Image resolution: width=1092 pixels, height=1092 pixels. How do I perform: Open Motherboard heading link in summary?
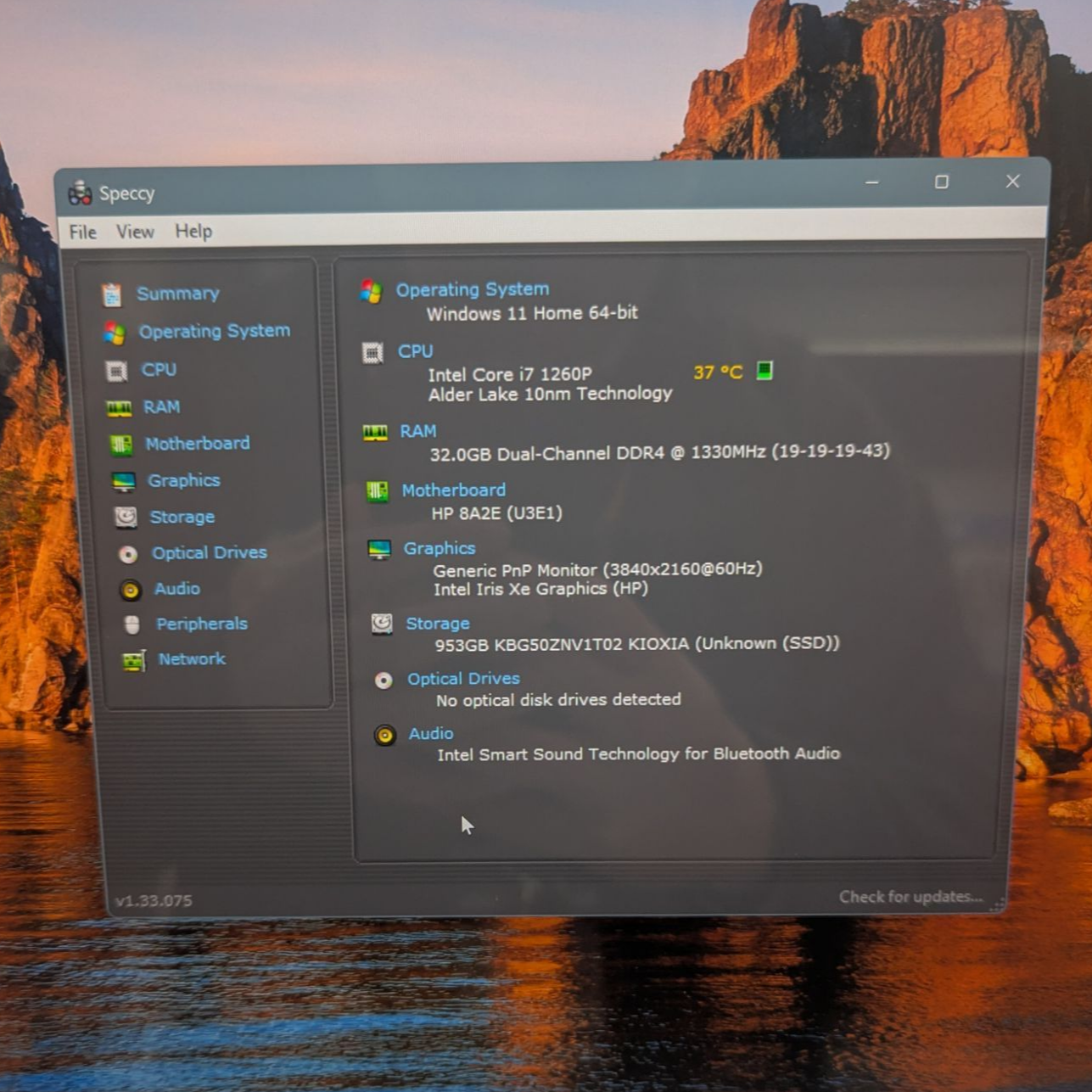(454, 490)
